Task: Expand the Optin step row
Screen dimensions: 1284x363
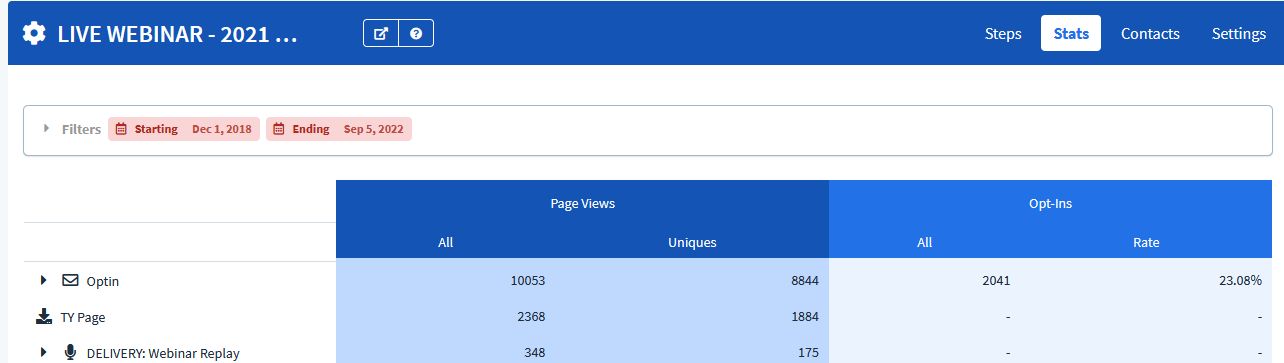Action: [x=44, y=281]
